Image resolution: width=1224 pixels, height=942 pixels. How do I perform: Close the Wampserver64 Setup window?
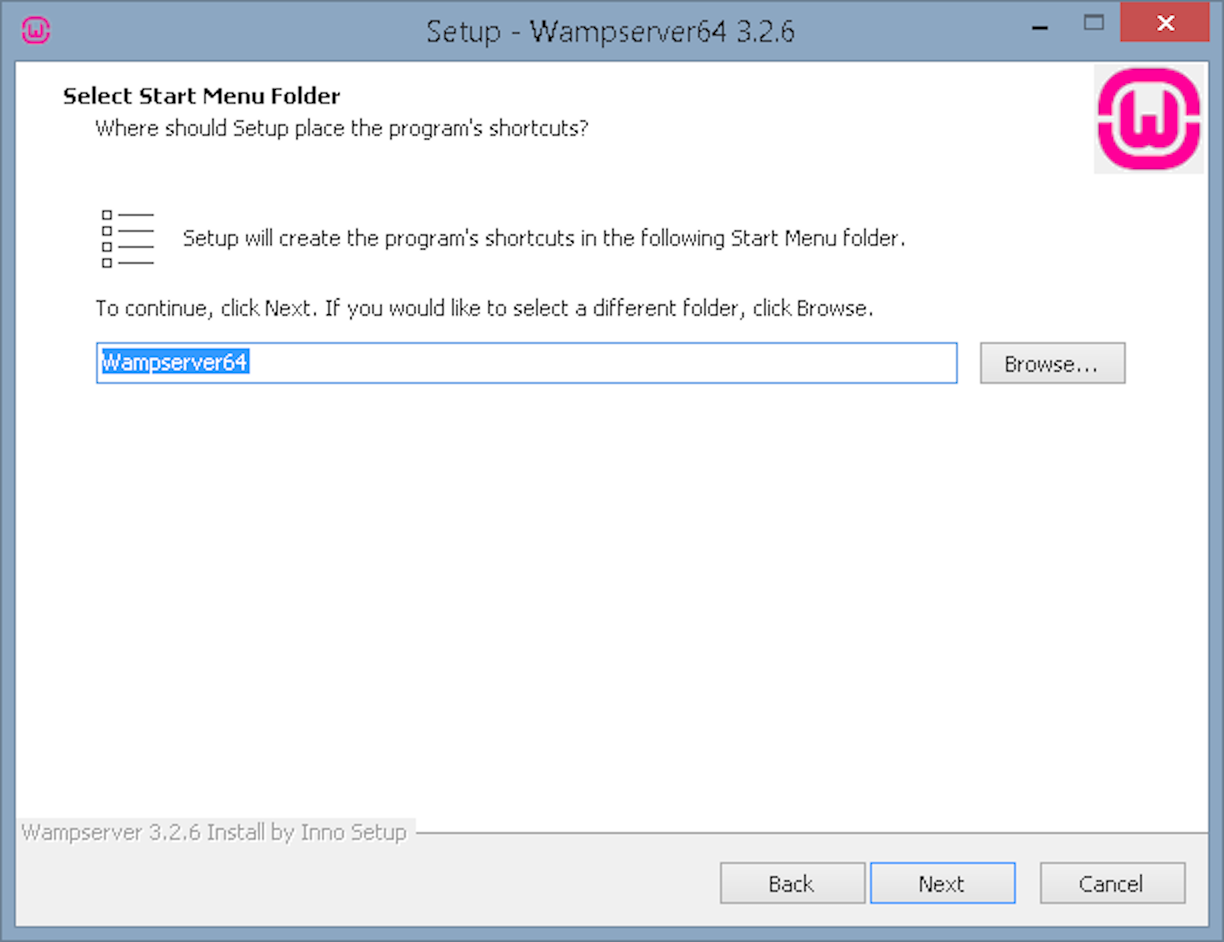[1164, 24]
